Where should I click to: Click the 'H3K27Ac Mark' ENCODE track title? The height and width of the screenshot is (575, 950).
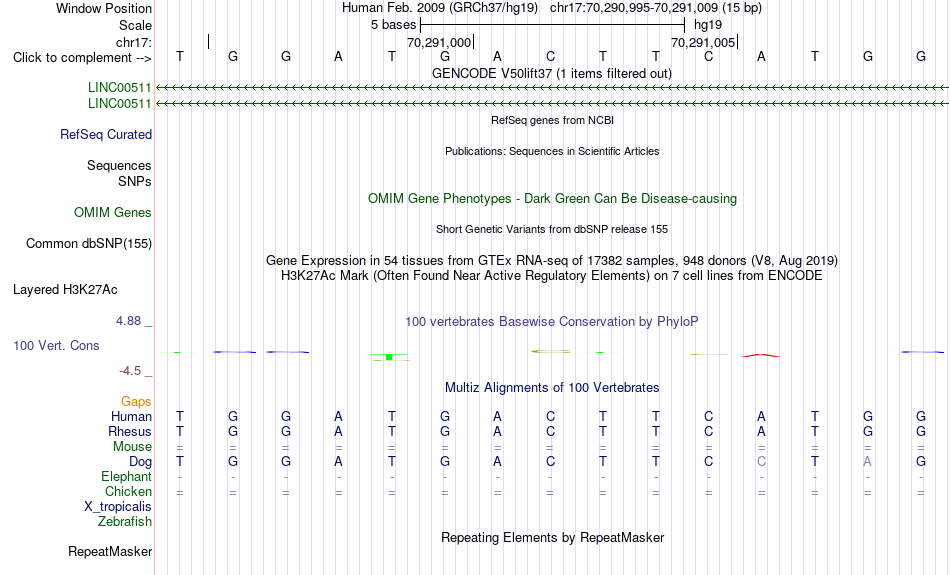552,276
